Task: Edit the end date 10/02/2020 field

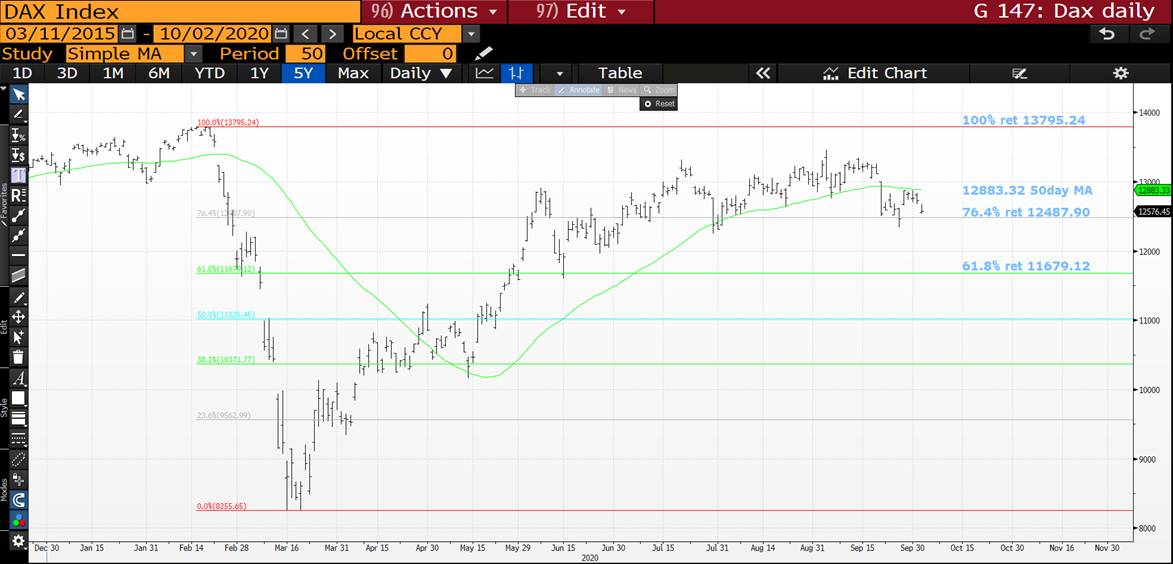Action: tap(213, 34)
